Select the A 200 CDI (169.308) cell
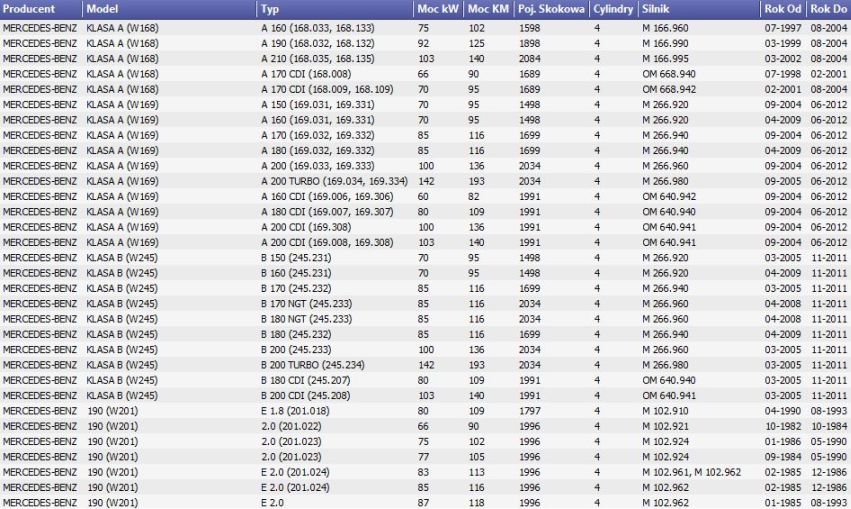Image resolution: width=851 pixels, height=509 pixels. 306,227
